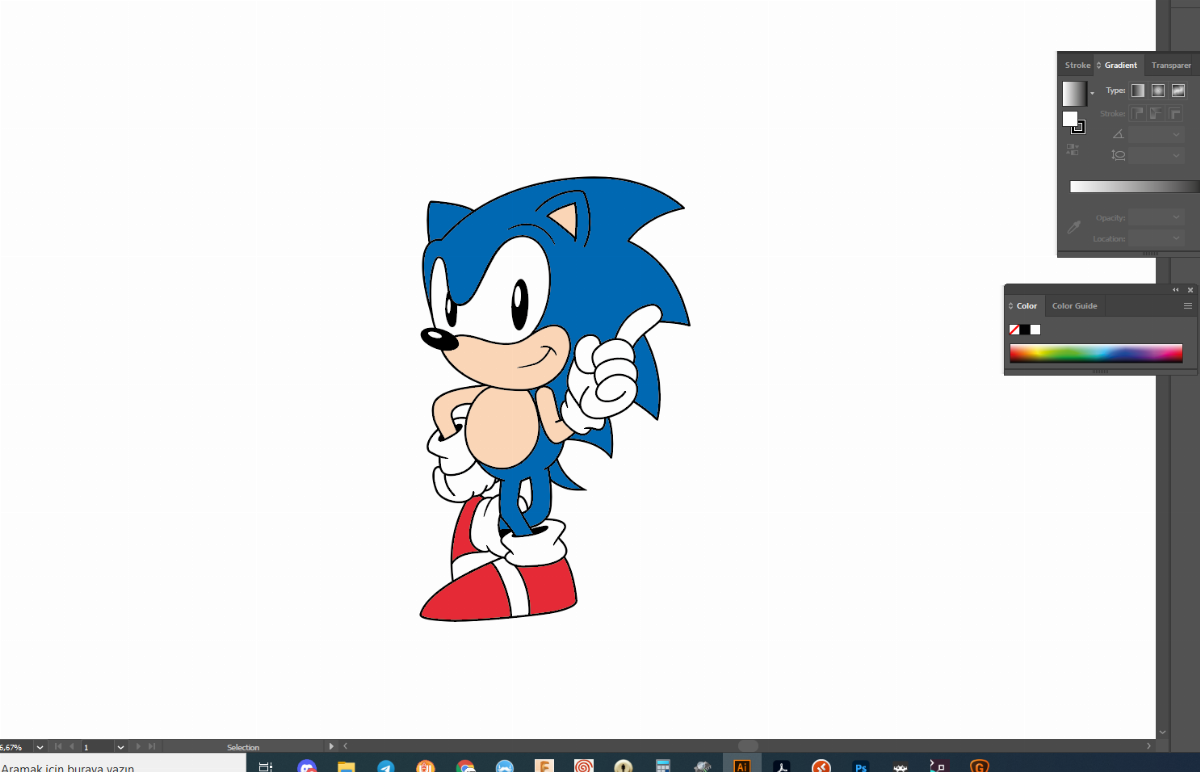Select the black swatch in Color panel
This screenshot has height=772, width=1200.
1025,329
